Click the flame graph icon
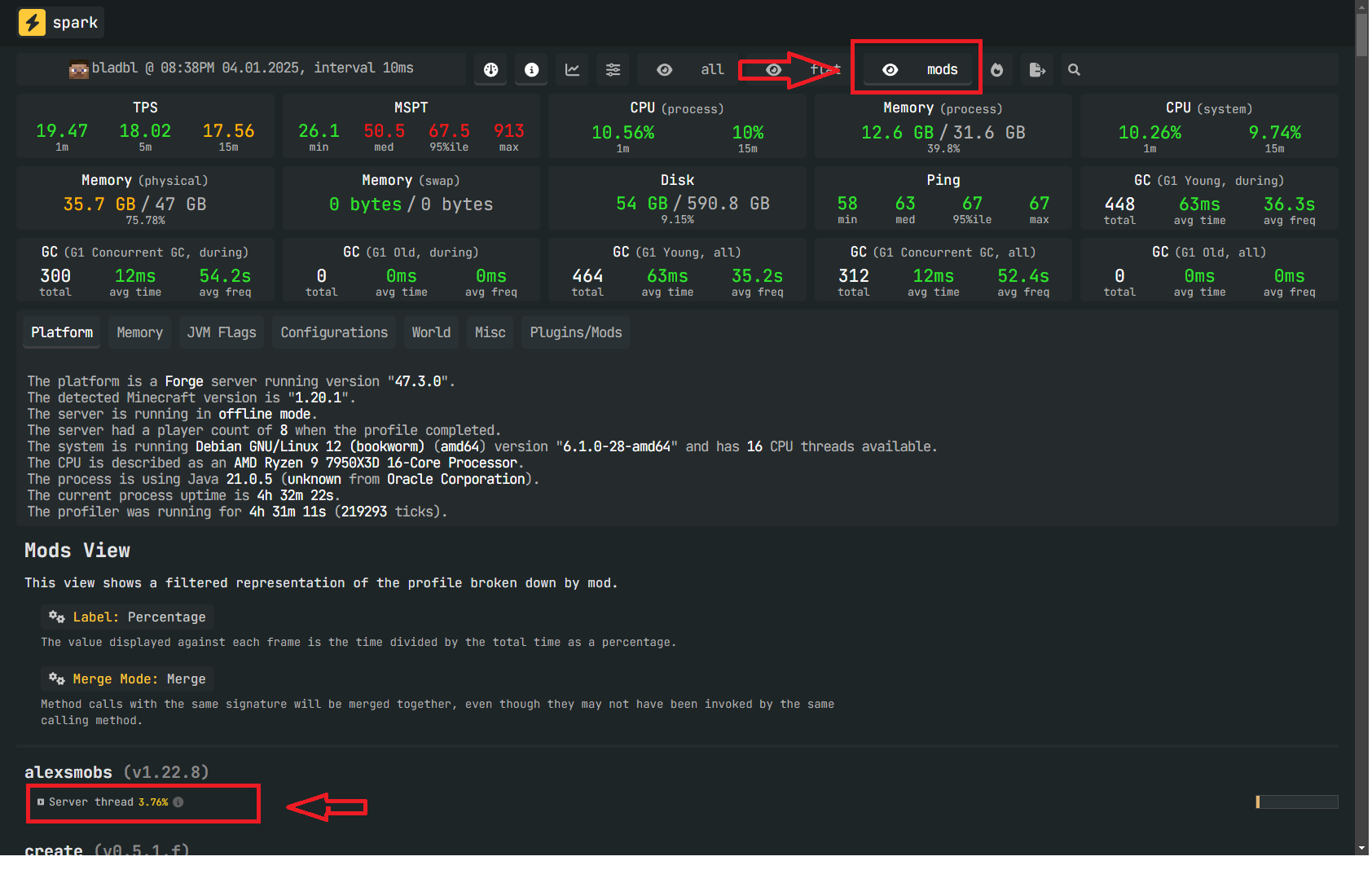This screenshot has height=896, width=1372. pos(996,70)
